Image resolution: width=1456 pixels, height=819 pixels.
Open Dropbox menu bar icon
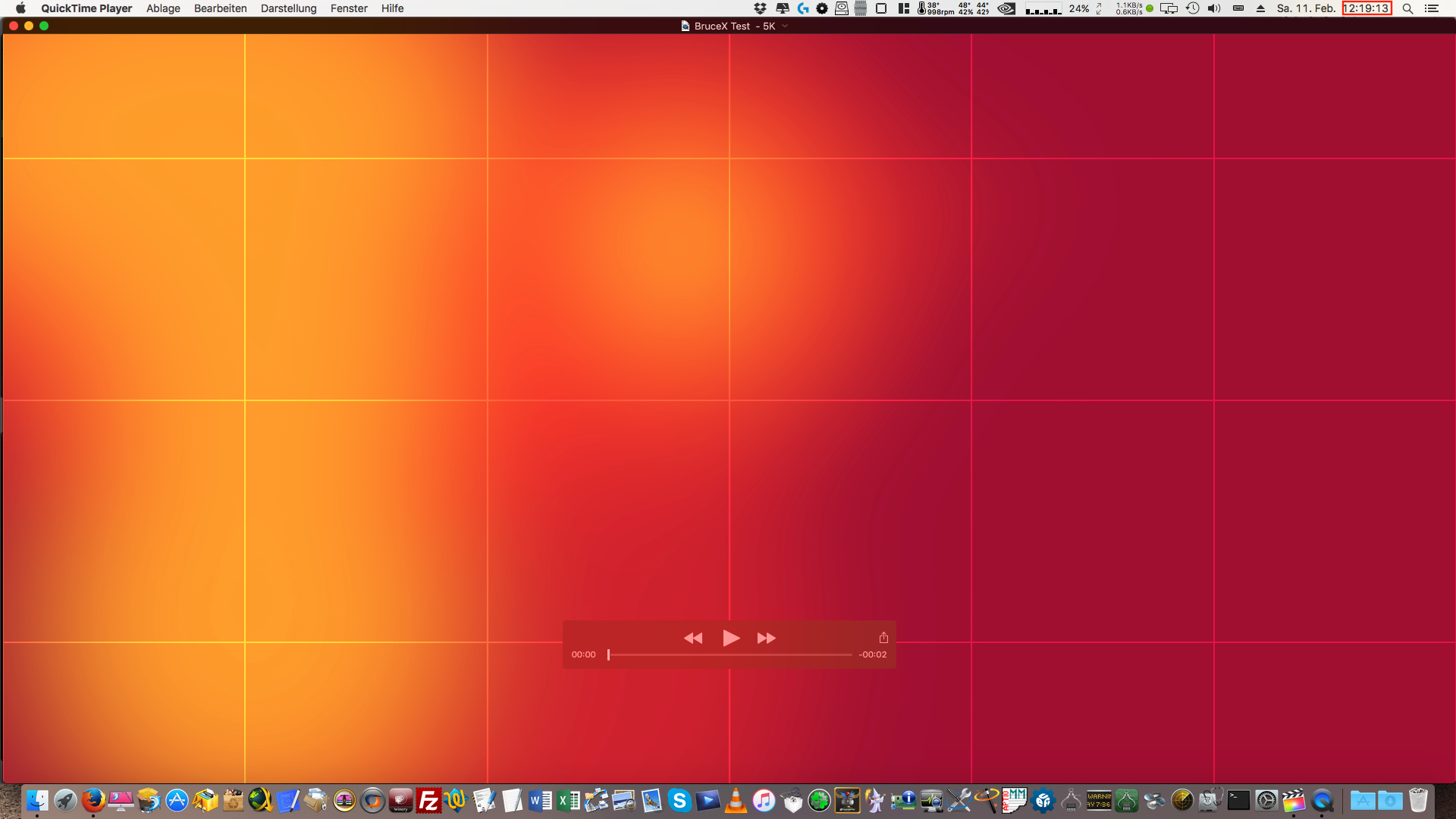pos(760,8)
